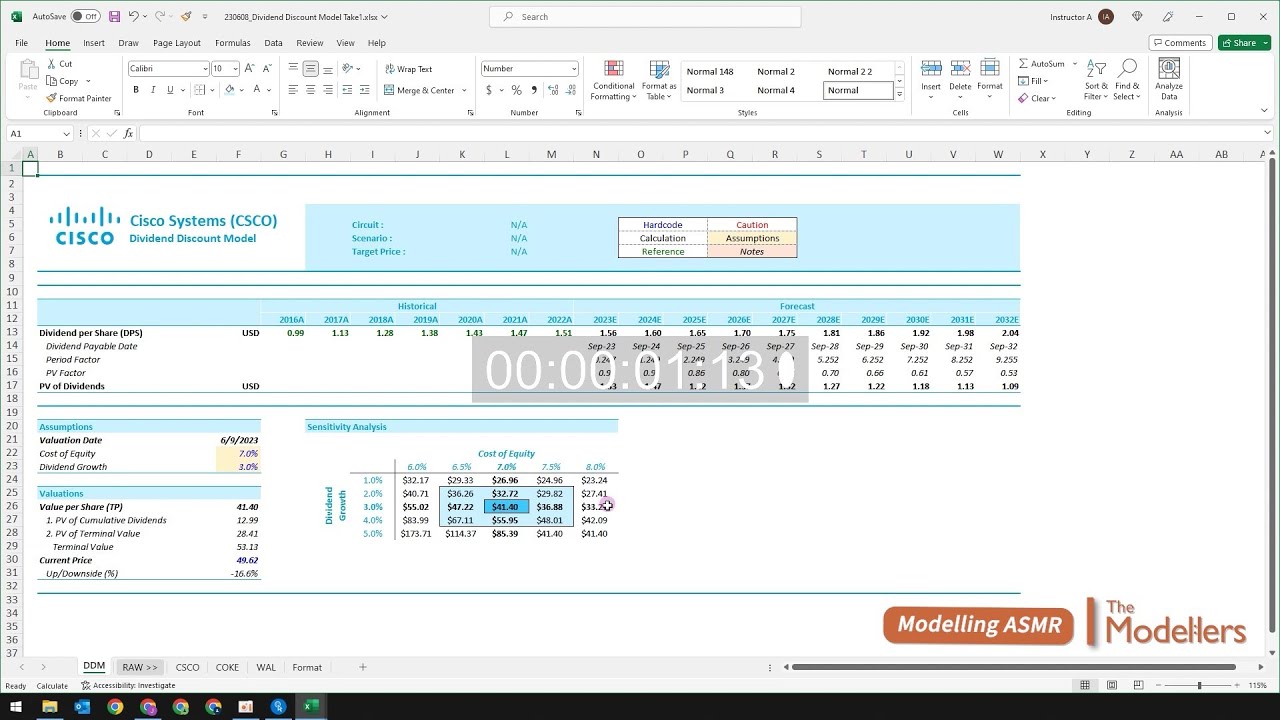Open the font size dropdown

236,69
